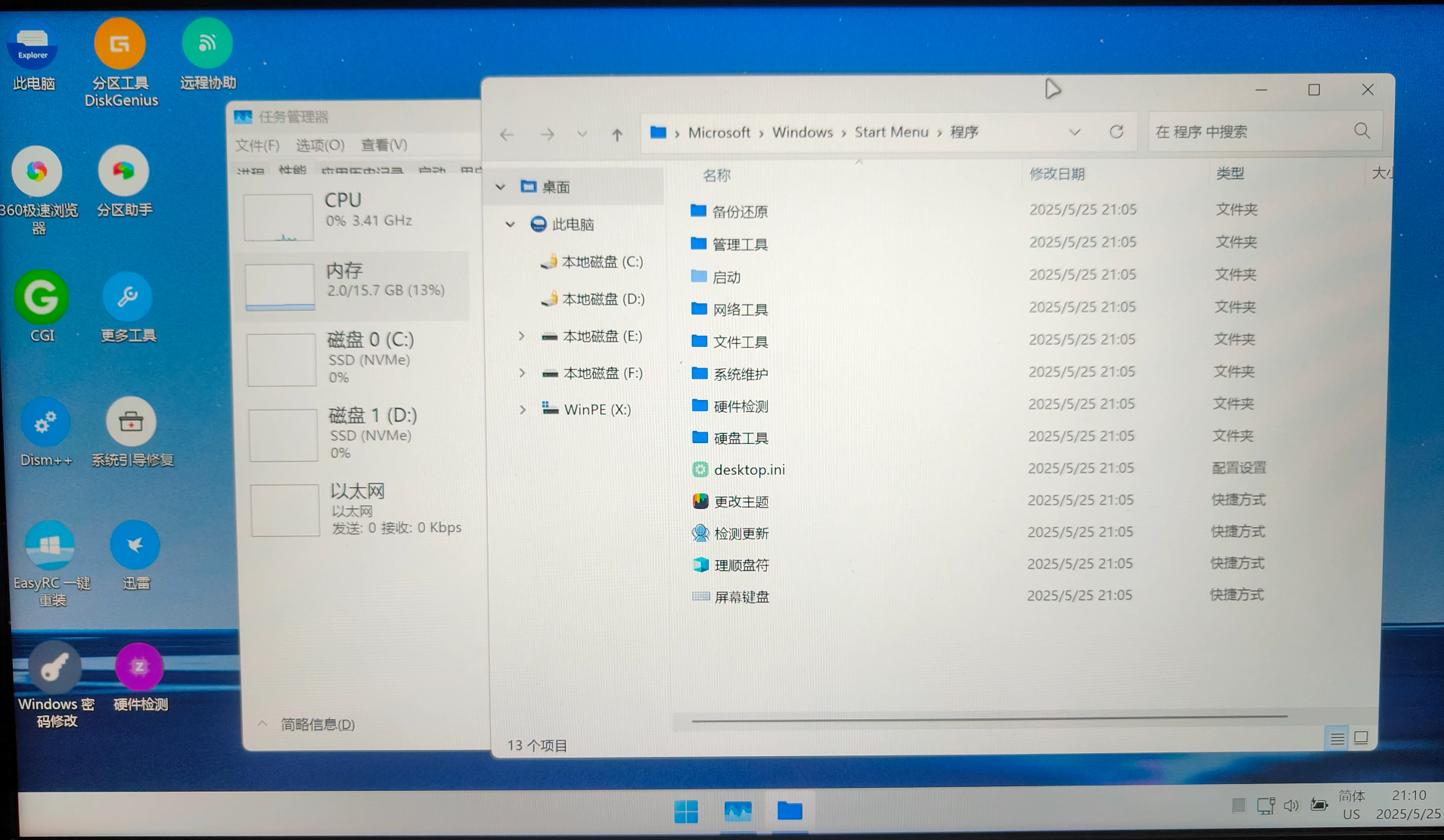Viewport: 1444px width, 840px height.
Task: Click the Windows Start button on taskbar
Action: [686, 811]
